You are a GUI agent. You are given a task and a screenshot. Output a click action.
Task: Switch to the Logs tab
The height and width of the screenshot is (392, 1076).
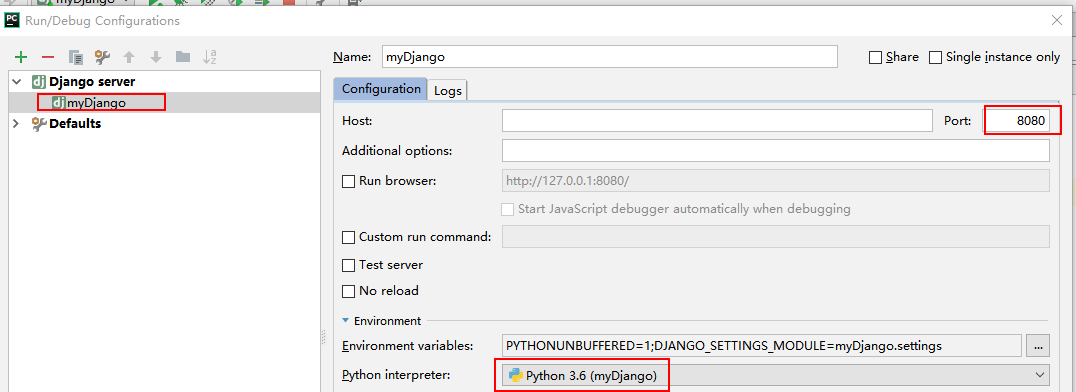(x=447, y=90)
